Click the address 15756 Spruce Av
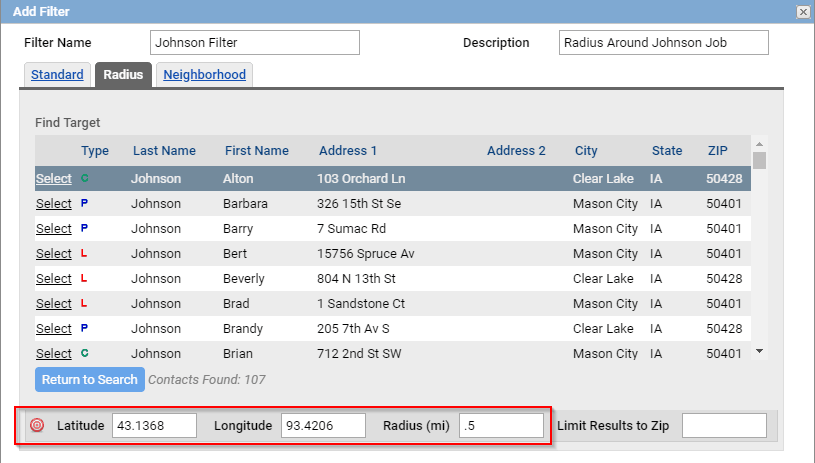 [366, 253]
